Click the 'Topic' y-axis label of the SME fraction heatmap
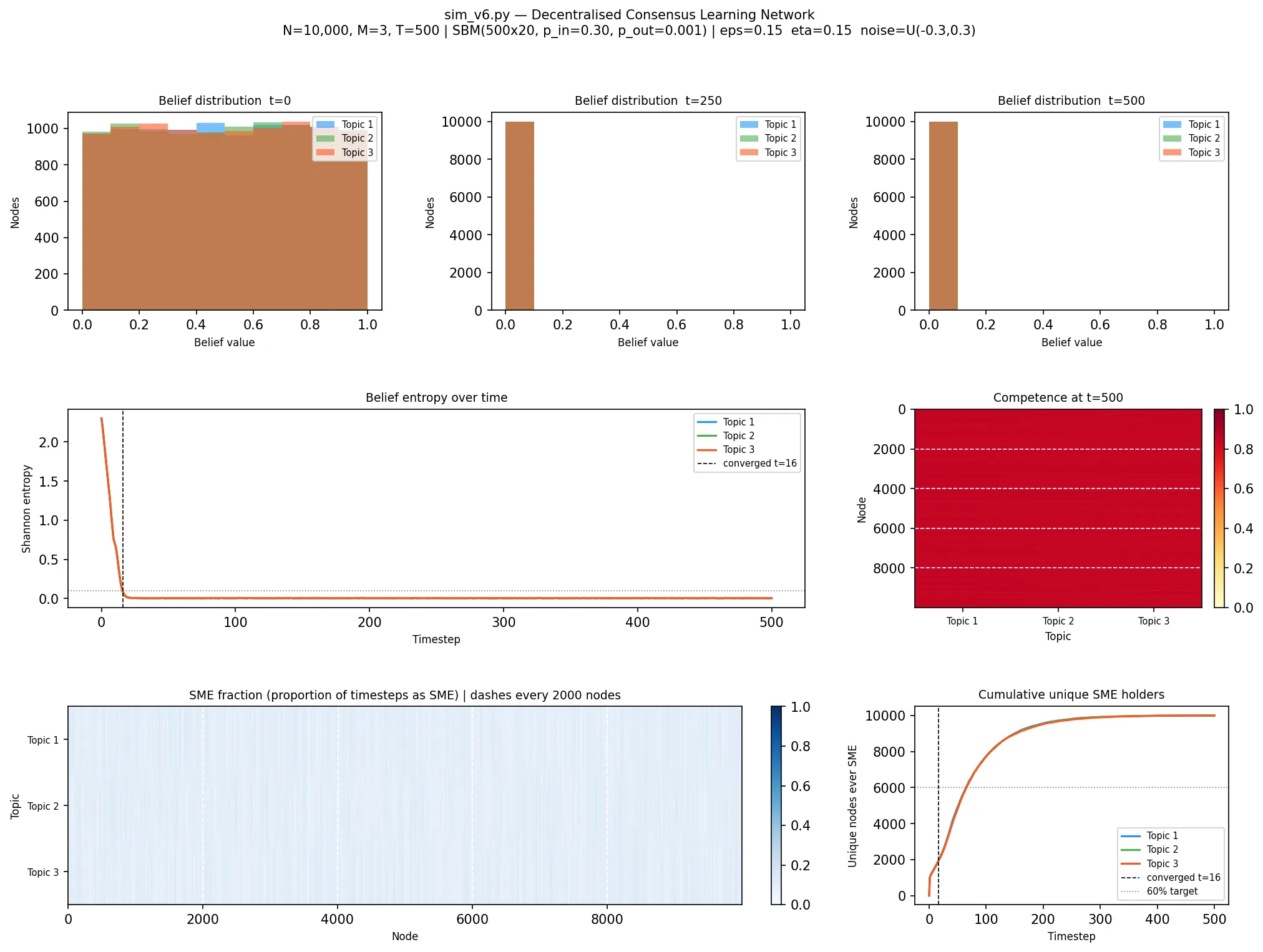Viewport: 1263px width, 952px height. tap(16, 806)
